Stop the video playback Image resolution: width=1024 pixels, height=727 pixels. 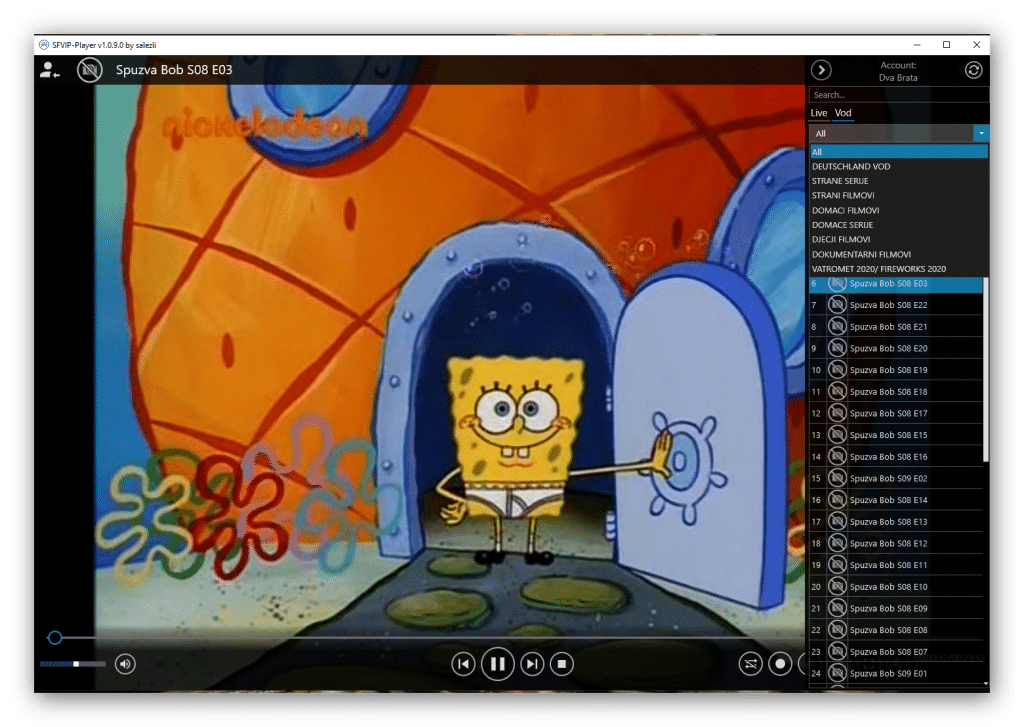562,663
